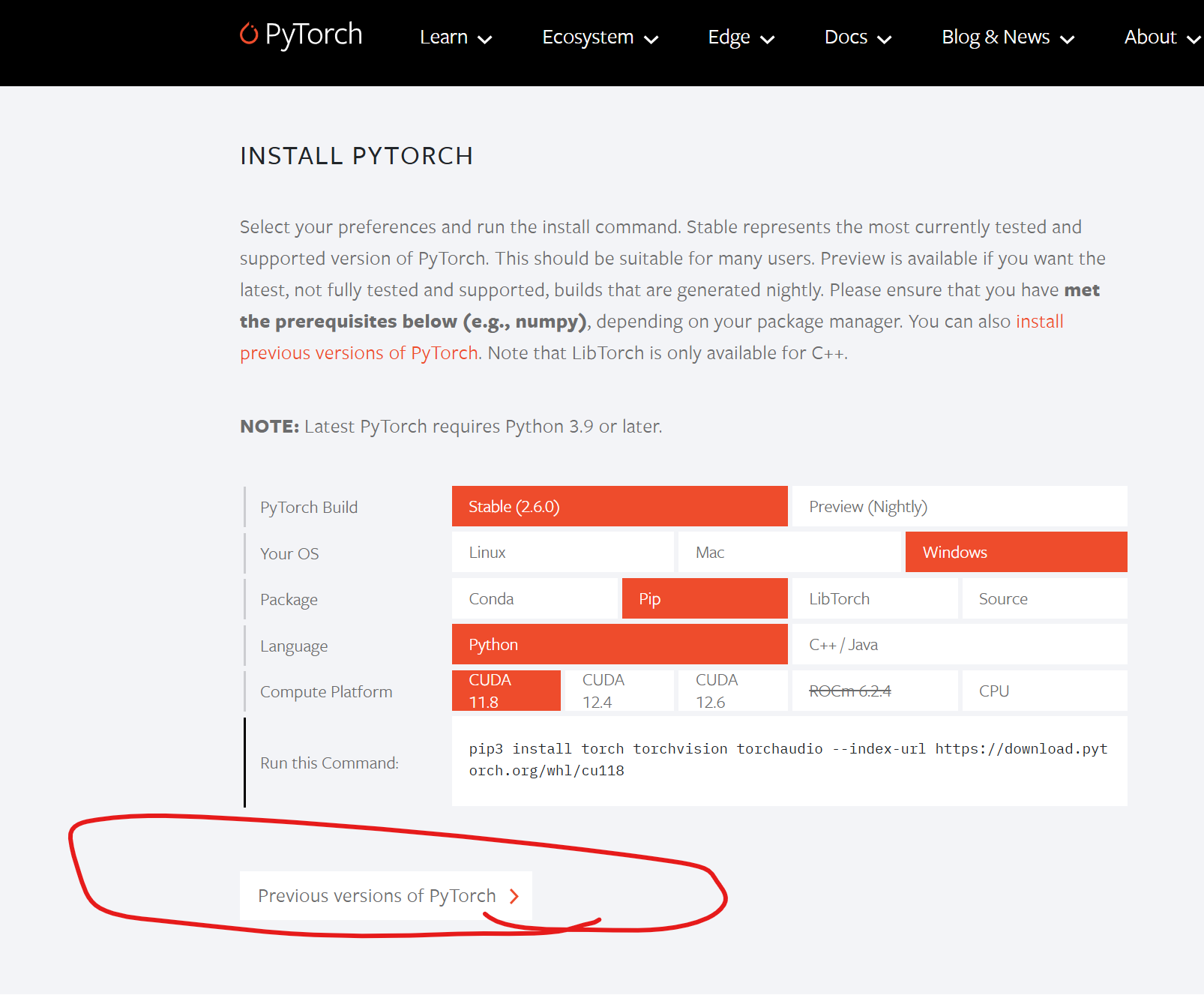Choose Windows as your OS
Image resolution: width=1204 pixels, height=1004 pixels.
(1017, 552)
